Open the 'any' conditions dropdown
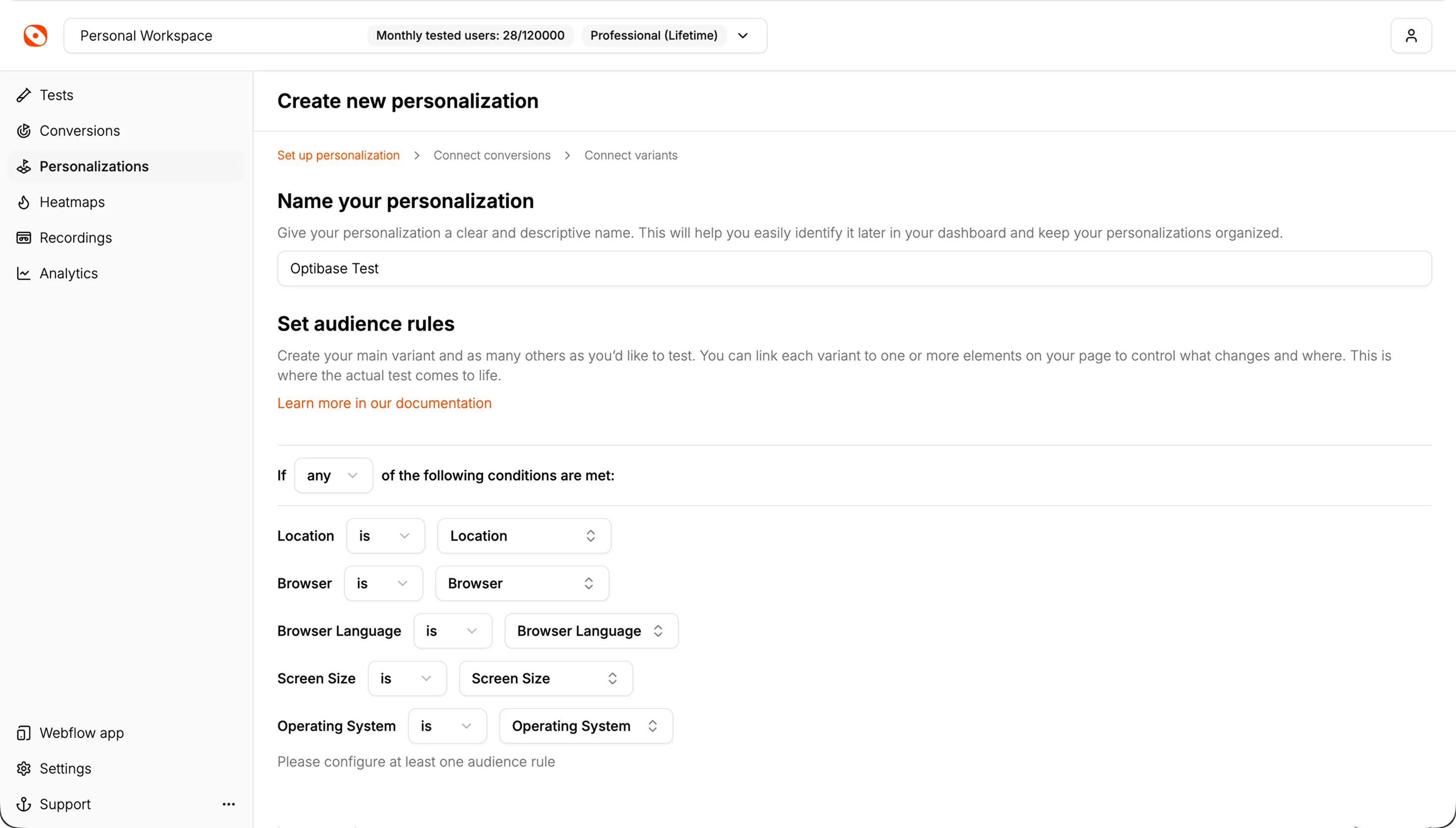This screenshot has width=1456, height=828. [x=333, y=475]
